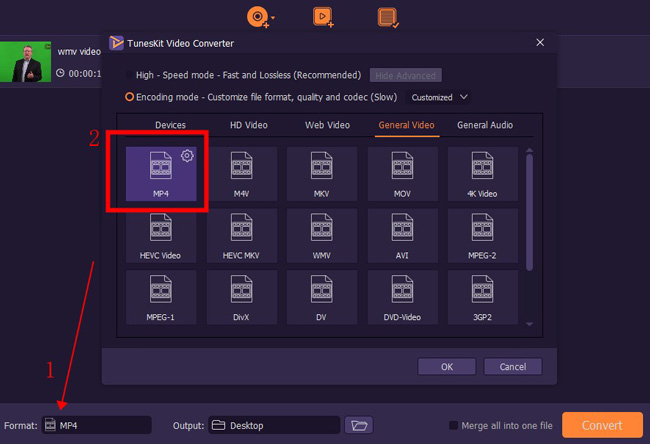The image size is (650, 444).
Task: Select the MPEG-2 format tile
Action: click(483, 235)
